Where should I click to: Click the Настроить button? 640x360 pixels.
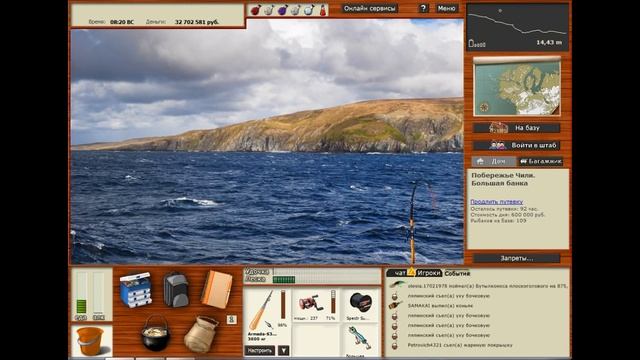[x=260, y=351]
